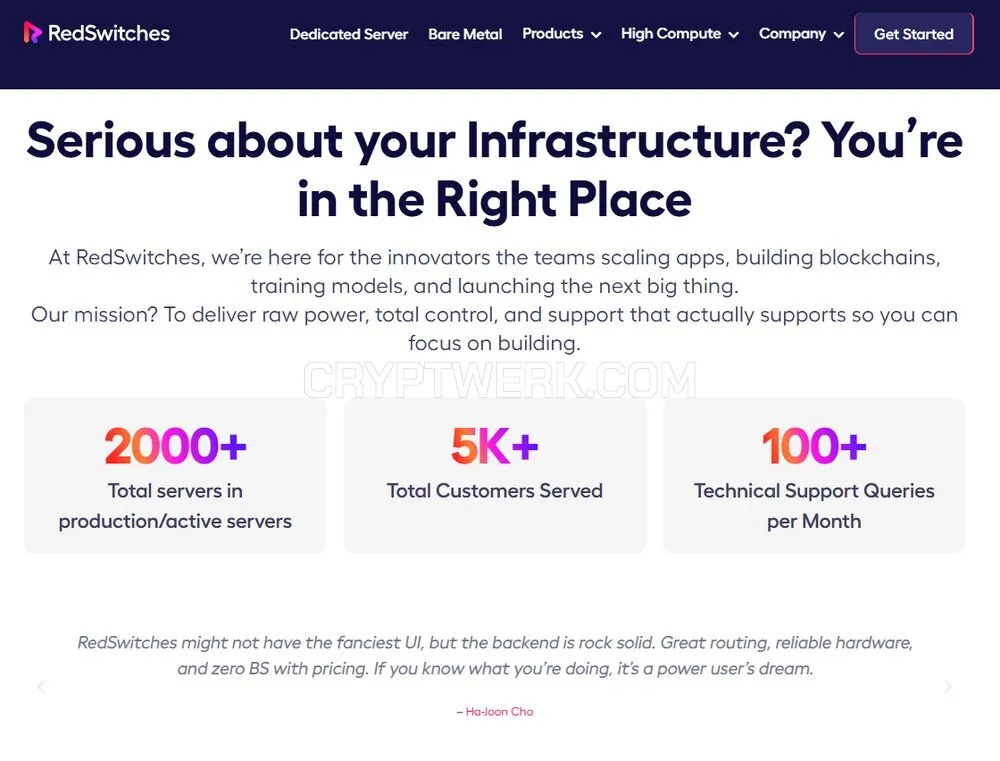The image size is (1000, 761).
Task: Select the 2000+ total servers card
Action: [x=175, y=476]
